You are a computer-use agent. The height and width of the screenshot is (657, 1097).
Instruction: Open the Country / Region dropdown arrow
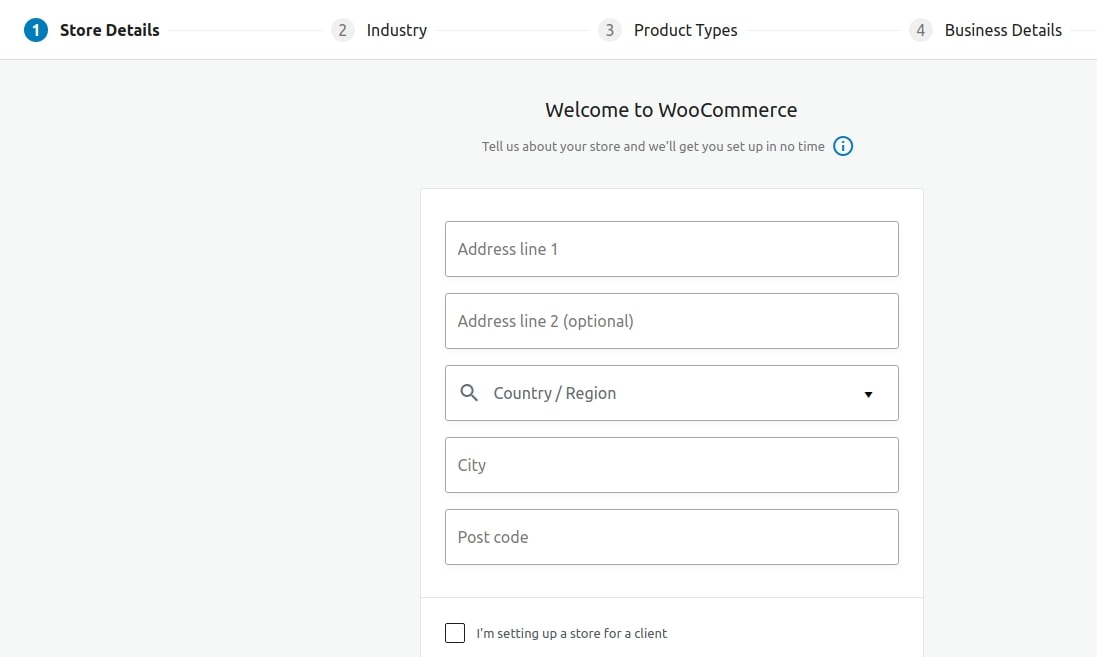click(x=868, y=395)
